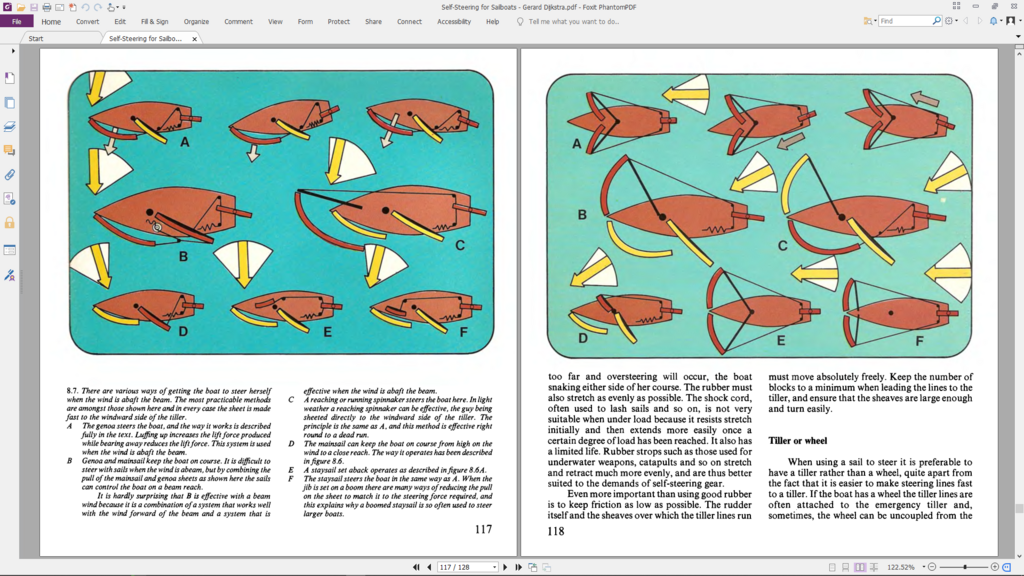Open the Convert ribbon tab
The image size is (1024, 576).
(88, 22)
